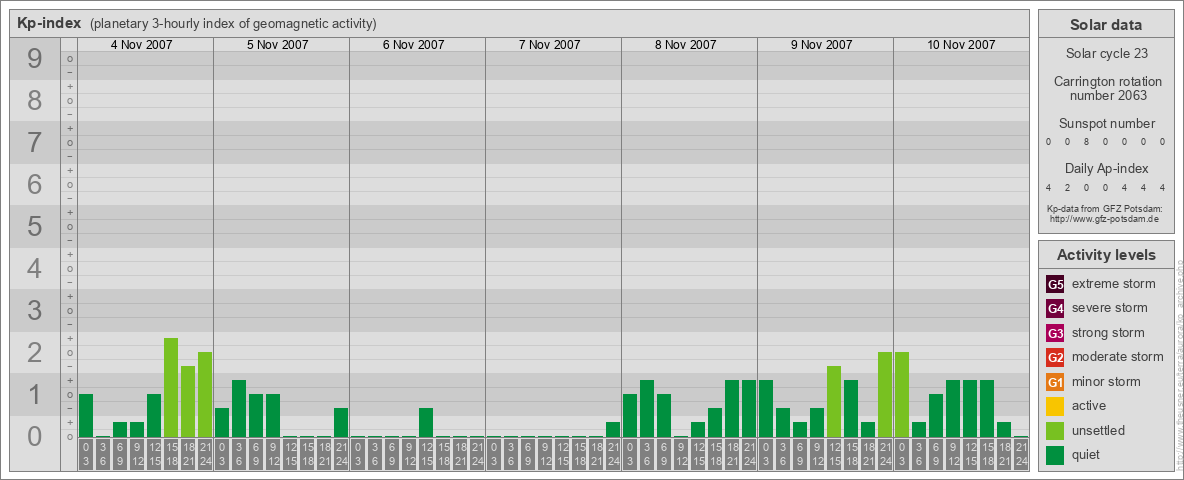Screen dimensions: 1184x480
Task: Click the 'extreme storm' legend label
Action: (1114, 284)
